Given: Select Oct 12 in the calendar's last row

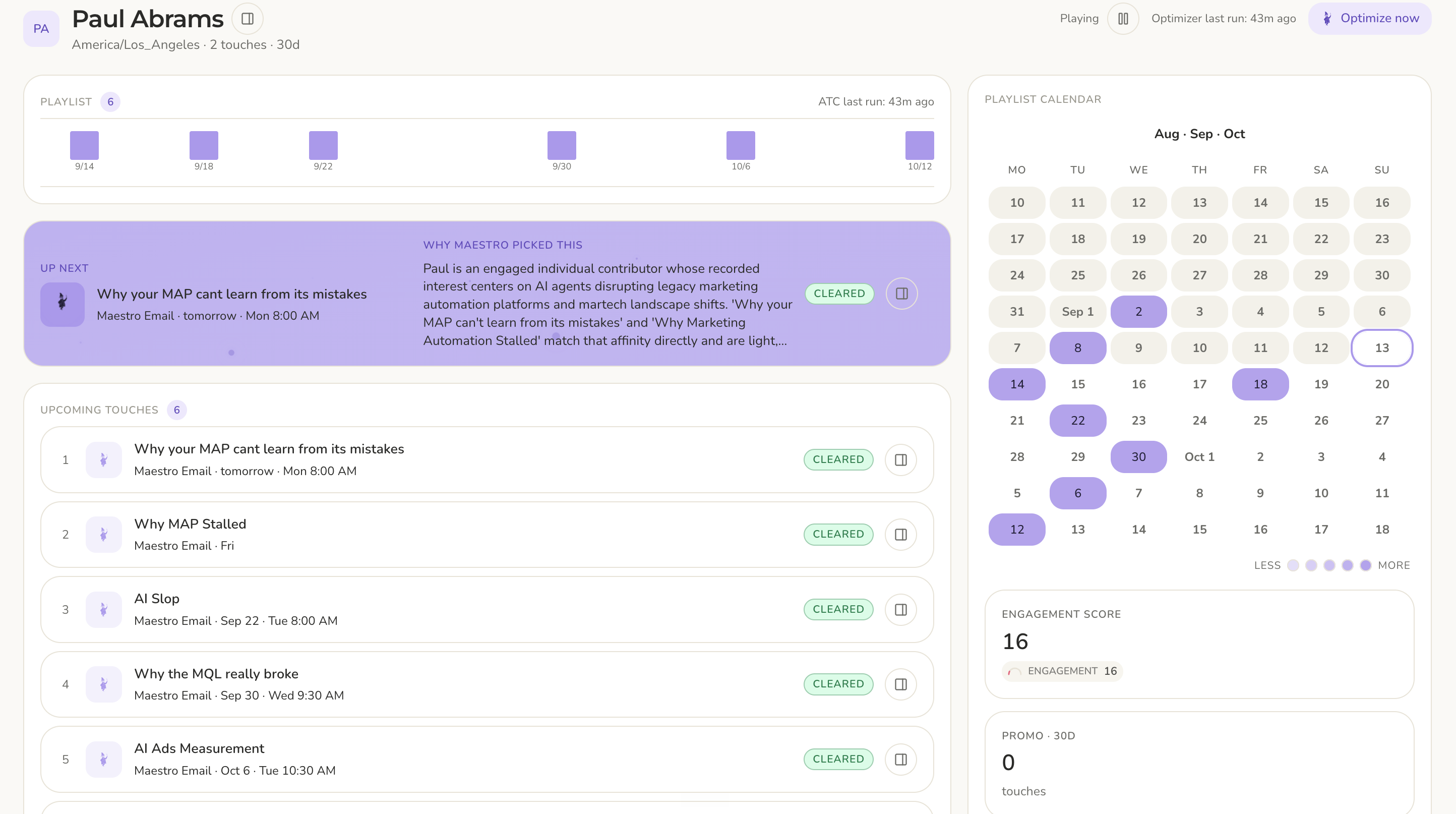Looking at the screenshot, I should tap(1017, 530).
